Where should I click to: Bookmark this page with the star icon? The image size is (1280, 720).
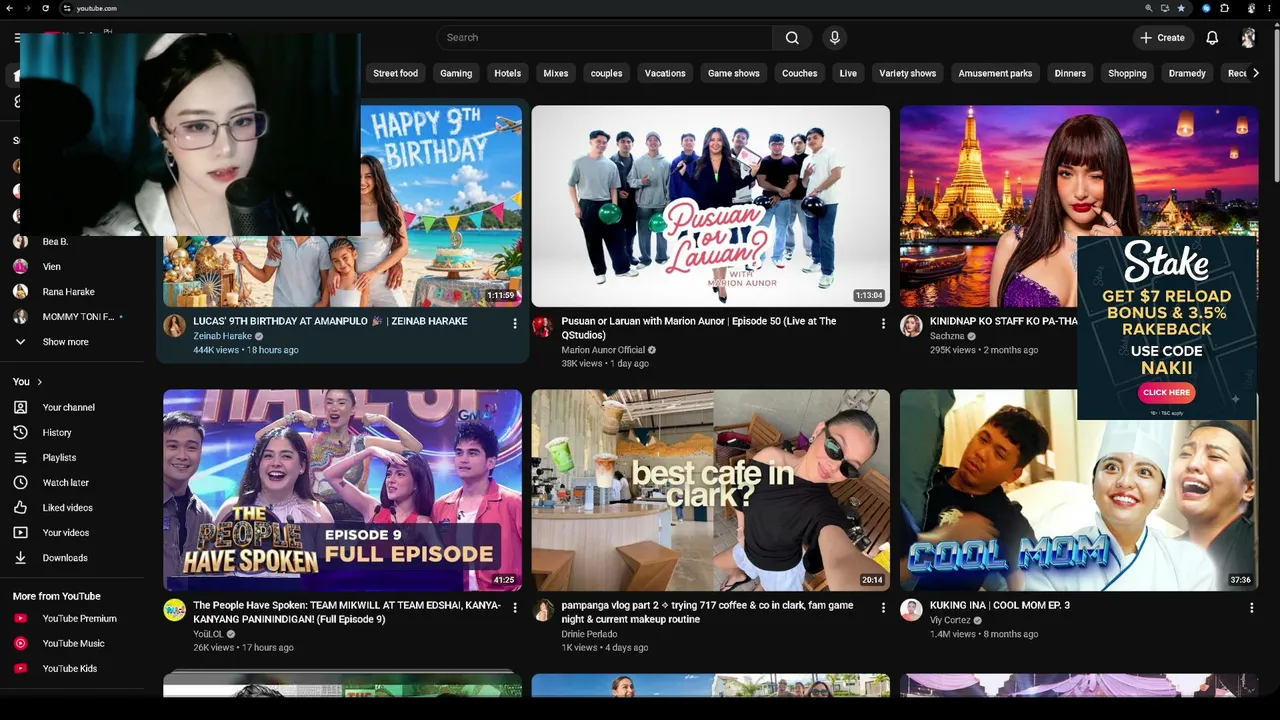click(x=1181, y=8)
